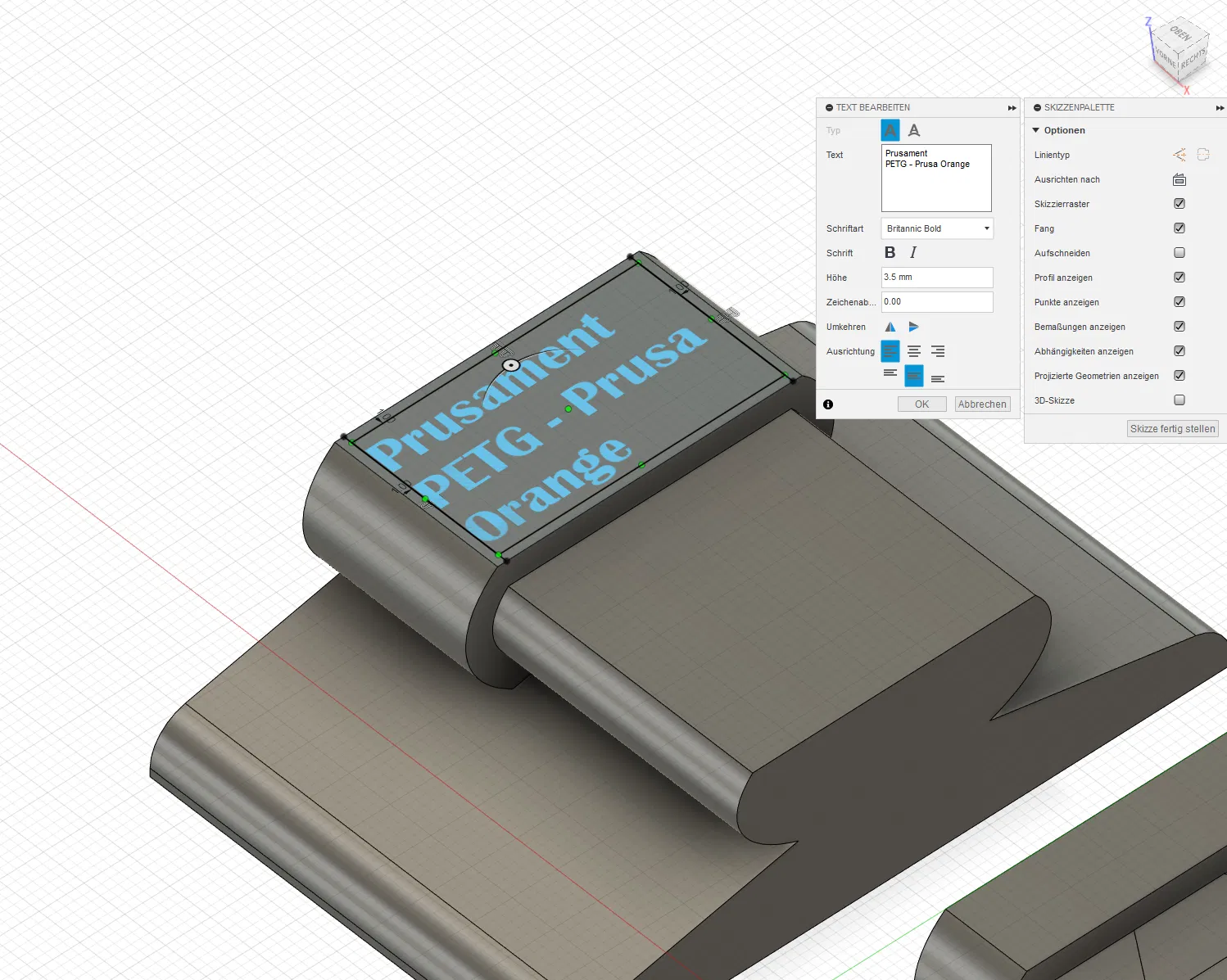Open the Schriftart font dropdown
The height and width of the screenshot is (980, 1227).
[937, 228]
